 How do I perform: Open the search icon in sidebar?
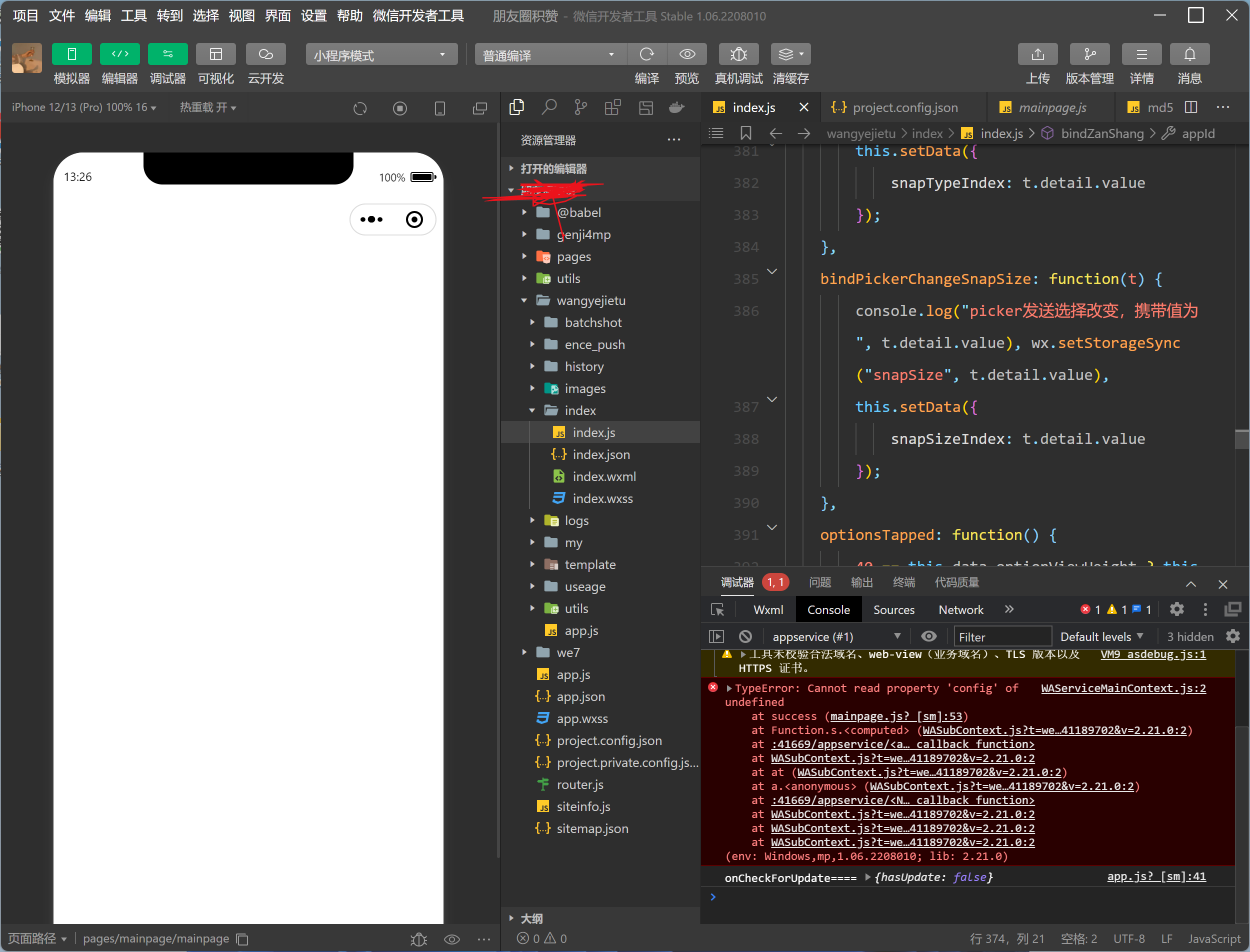pos(548,107)
